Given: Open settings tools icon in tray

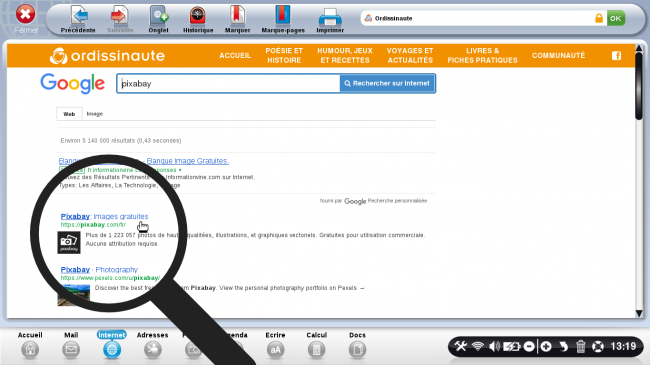Looking at the screenshot, I should [x=461, y=346].
